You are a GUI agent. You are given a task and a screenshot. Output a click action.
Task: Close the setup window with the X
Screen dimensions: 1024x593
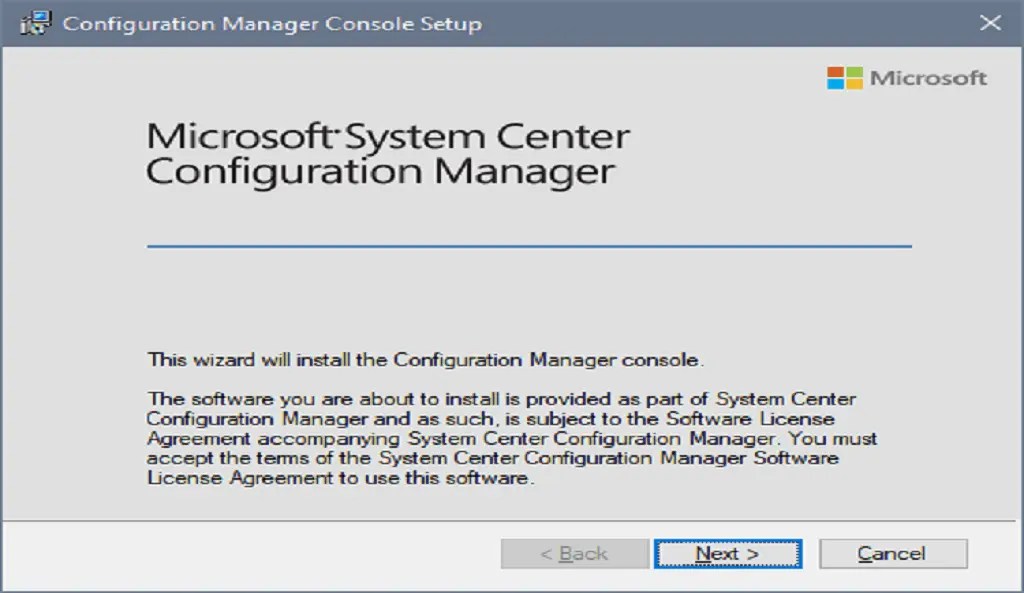click(990, 23)
